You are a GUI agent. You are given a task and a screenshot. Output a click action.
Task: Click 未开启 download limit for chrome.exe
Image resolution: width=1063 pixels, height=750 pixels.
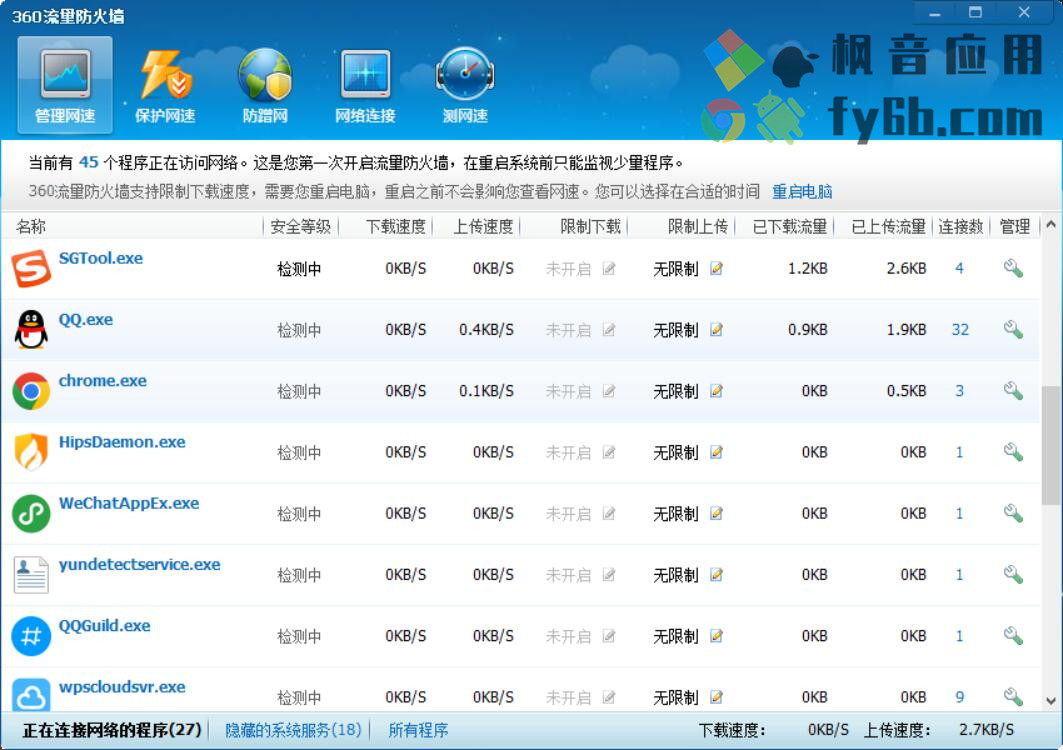point(568,392)
